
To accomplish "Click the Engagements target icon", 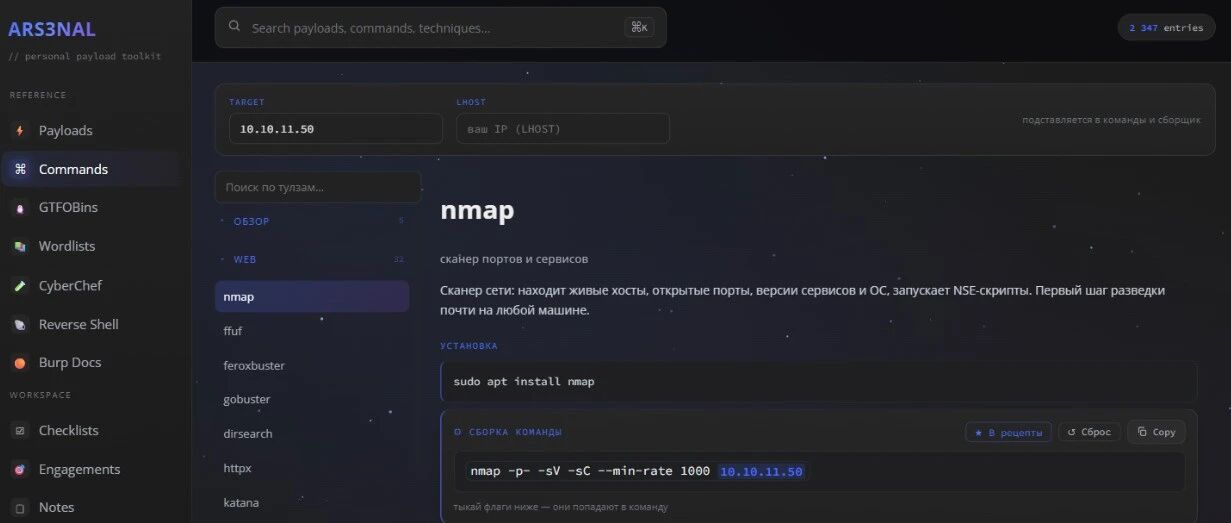I will click(x=20, y=470).
